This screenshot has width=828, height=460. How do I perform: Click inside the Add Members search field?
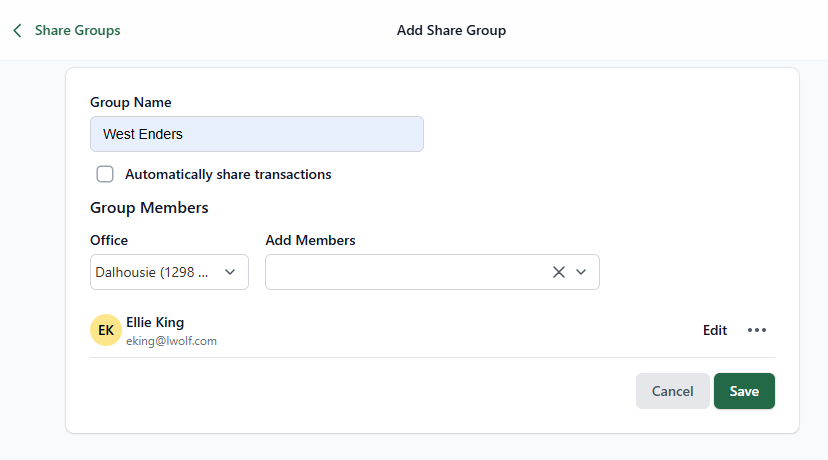click(405, 272)
